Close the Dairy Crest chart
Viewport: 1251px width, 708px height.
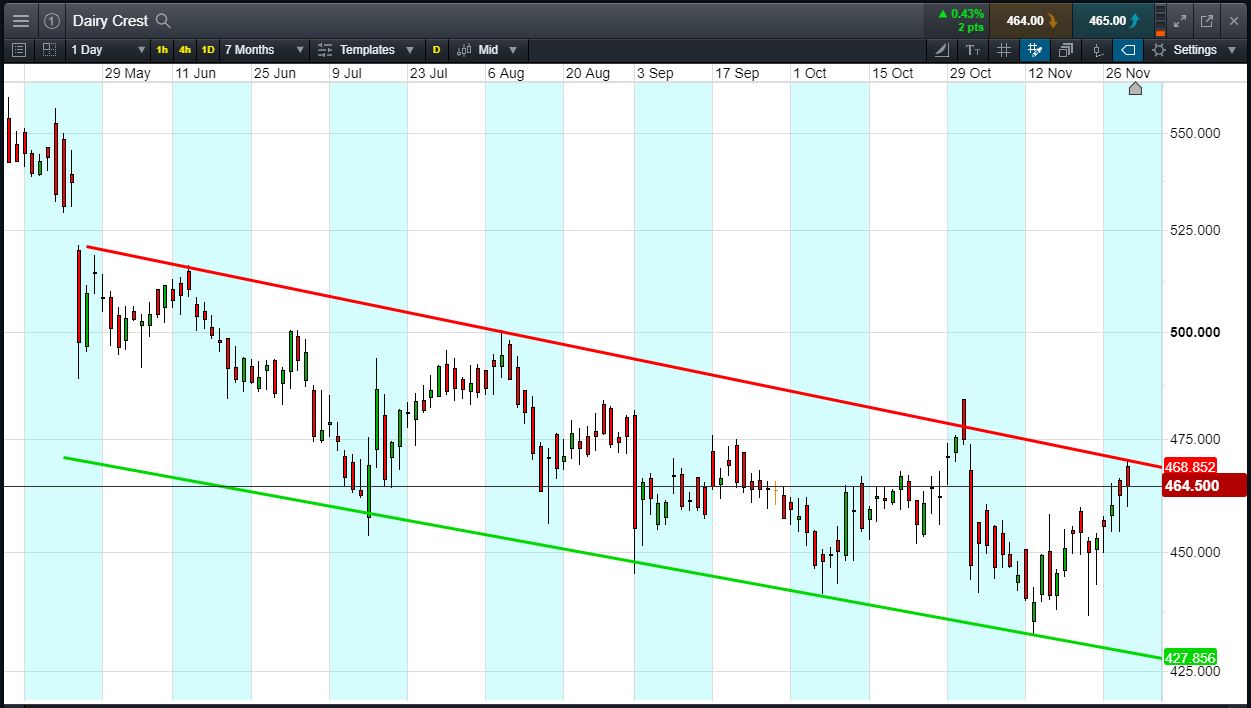pyautogui.click(x=1233, y=20)
